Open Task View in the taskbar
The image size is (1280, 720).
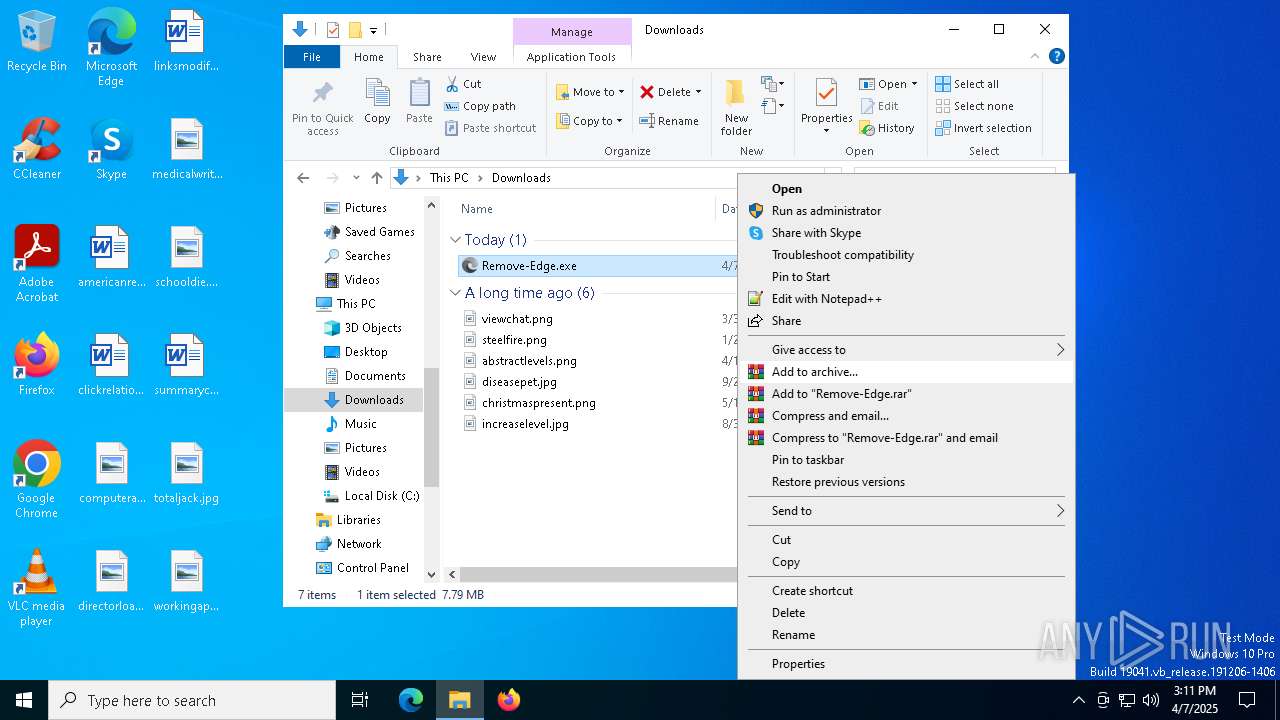pos(360,700)
